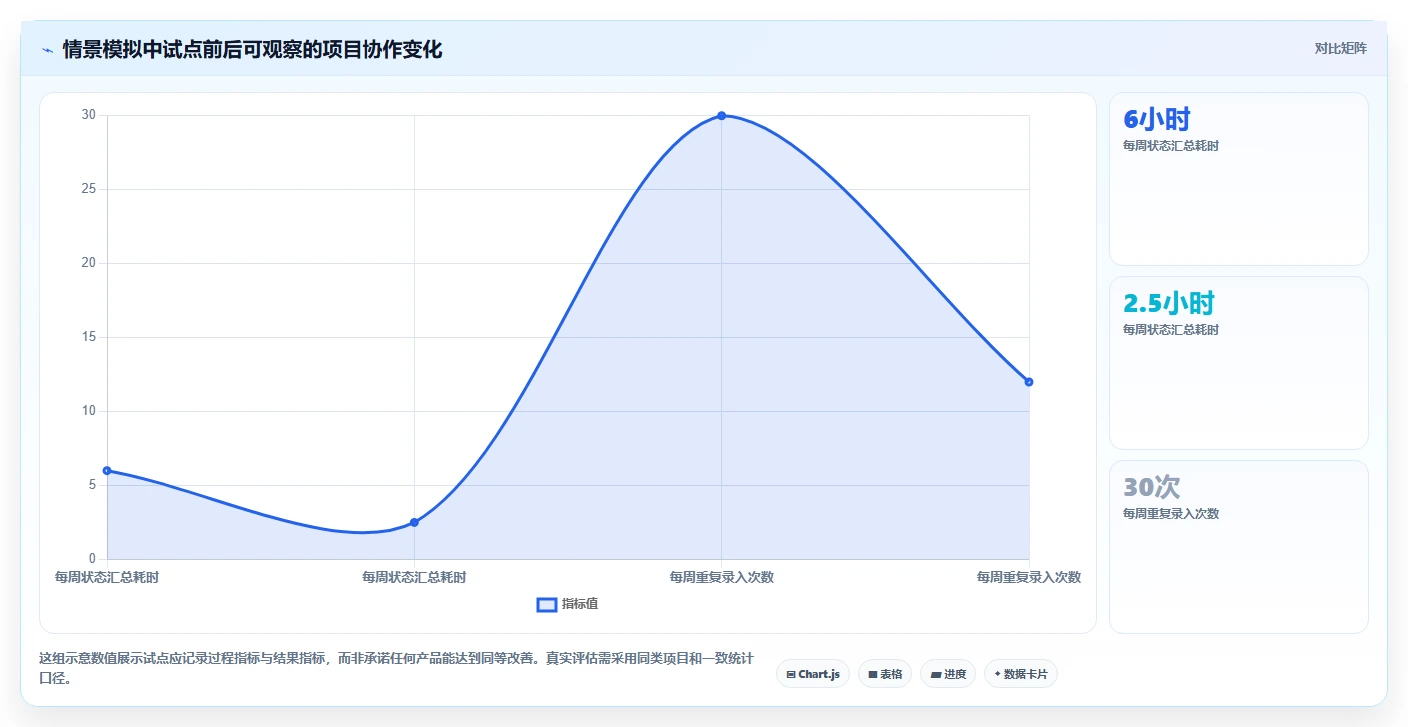Click the 6小时 stat card value
Screen dimensions: 1408x727
(1157, 119)
